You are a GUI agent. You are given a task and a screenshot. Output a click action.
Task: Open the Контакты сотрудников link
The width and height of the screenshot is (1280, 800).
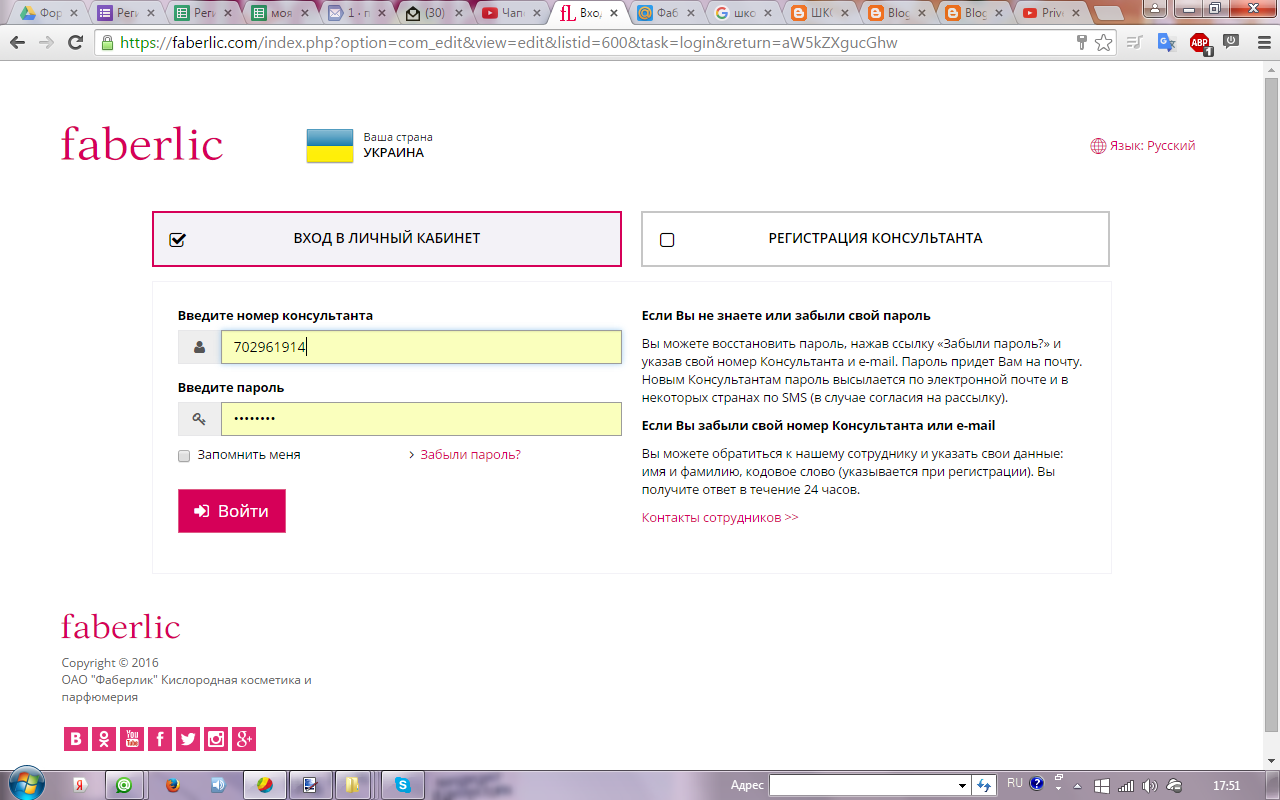tap(720, 518)
